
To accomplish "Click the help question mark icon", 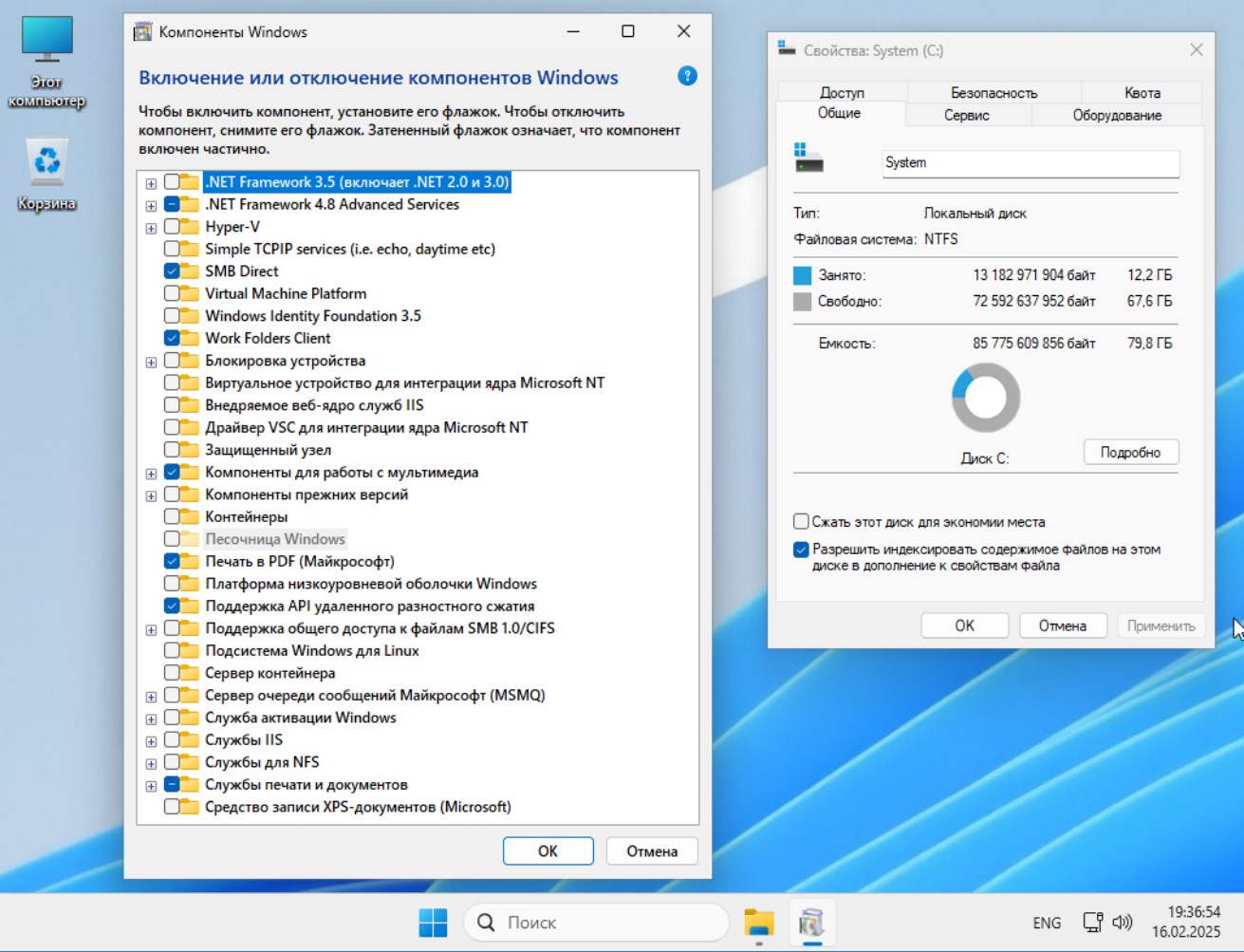I will tap(688, 77).
